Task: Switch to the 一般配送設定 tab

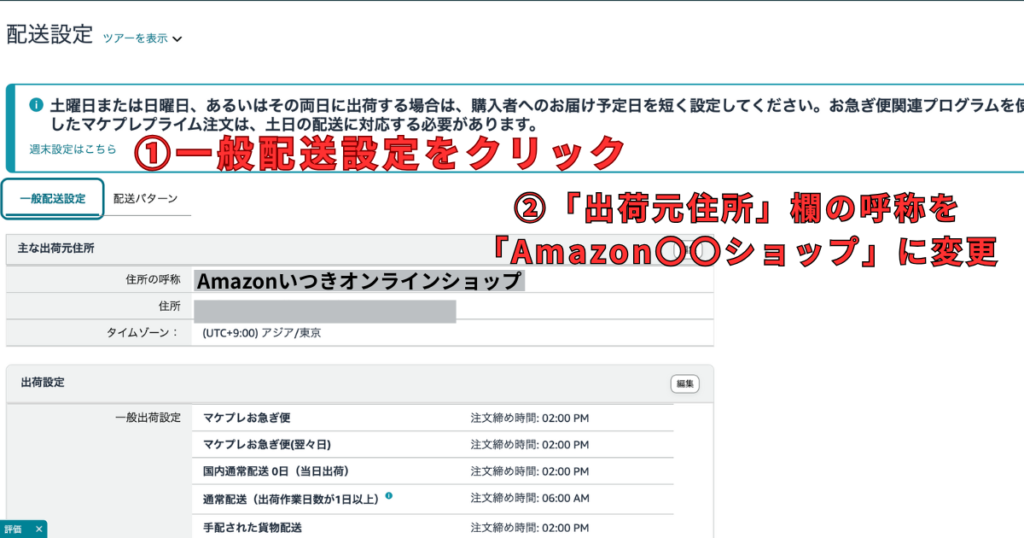Action: click(x=53, y=199)
